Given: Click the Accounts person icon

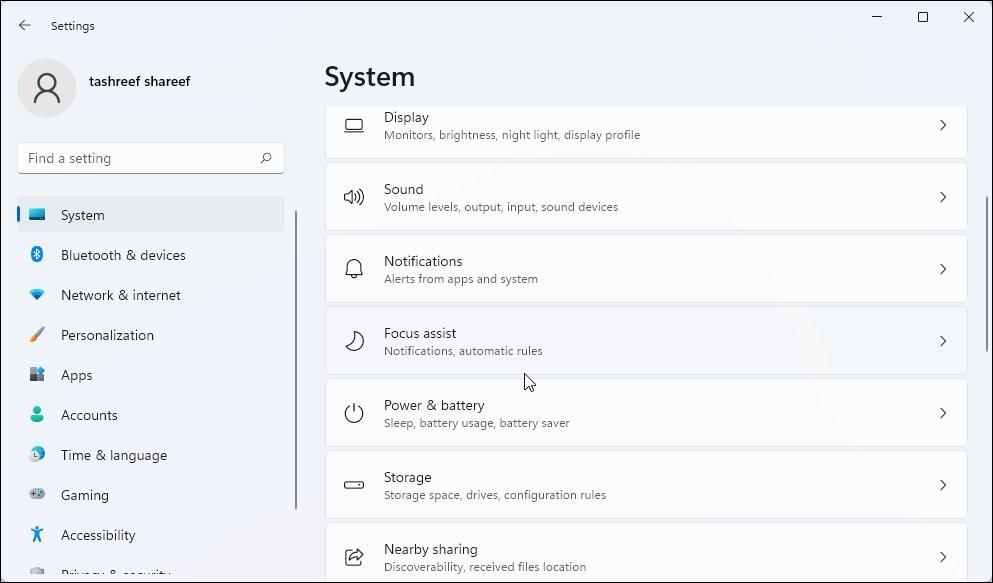Looking at the screenshot, I should (x=37, y=414).
